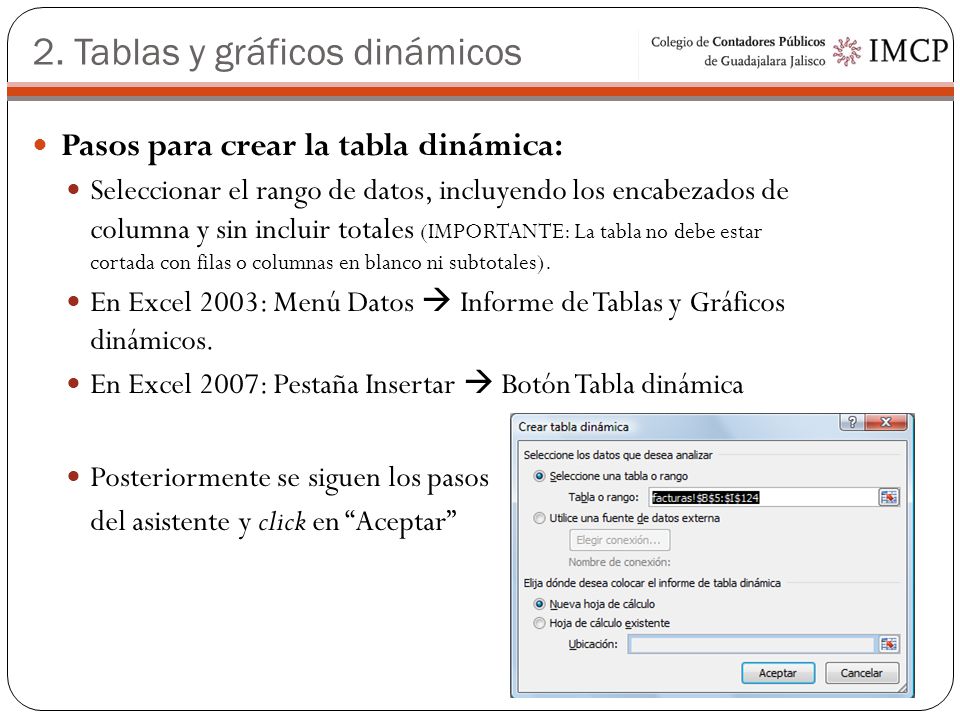
Task: Click the 'Tabla o rango' input field
Action: pyautogui.click(x=763, y=497)
